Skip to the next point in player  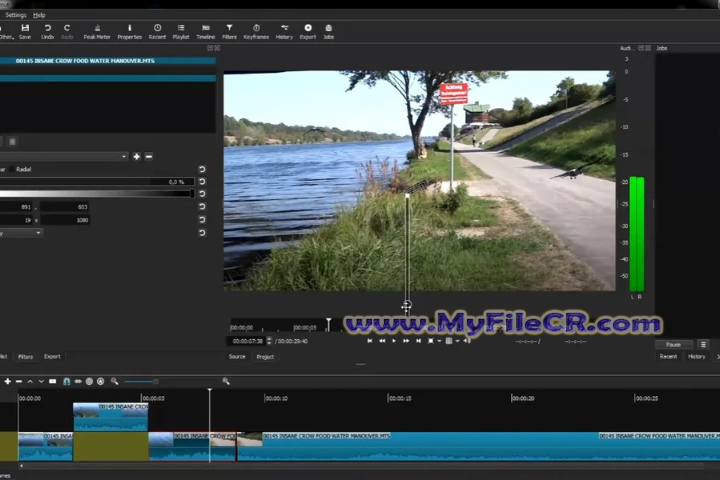pyautogui.click(x=418, y=341)
